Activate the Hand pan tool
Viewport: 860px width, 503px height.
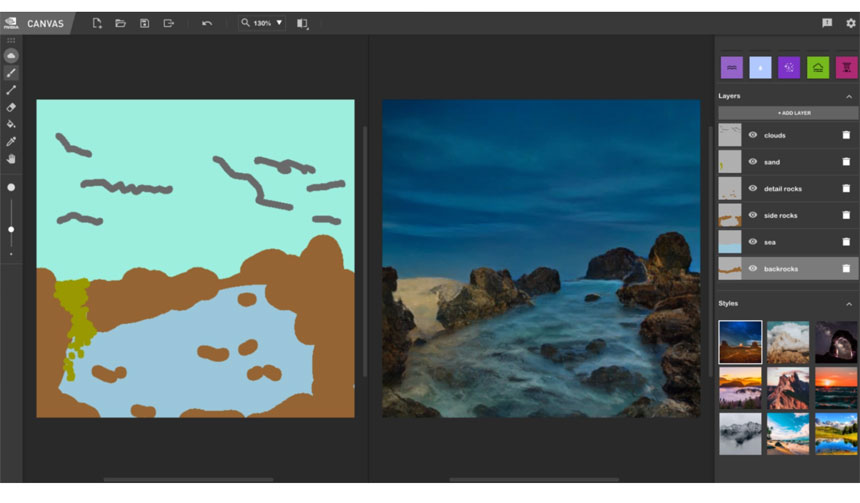click(11, 158)
